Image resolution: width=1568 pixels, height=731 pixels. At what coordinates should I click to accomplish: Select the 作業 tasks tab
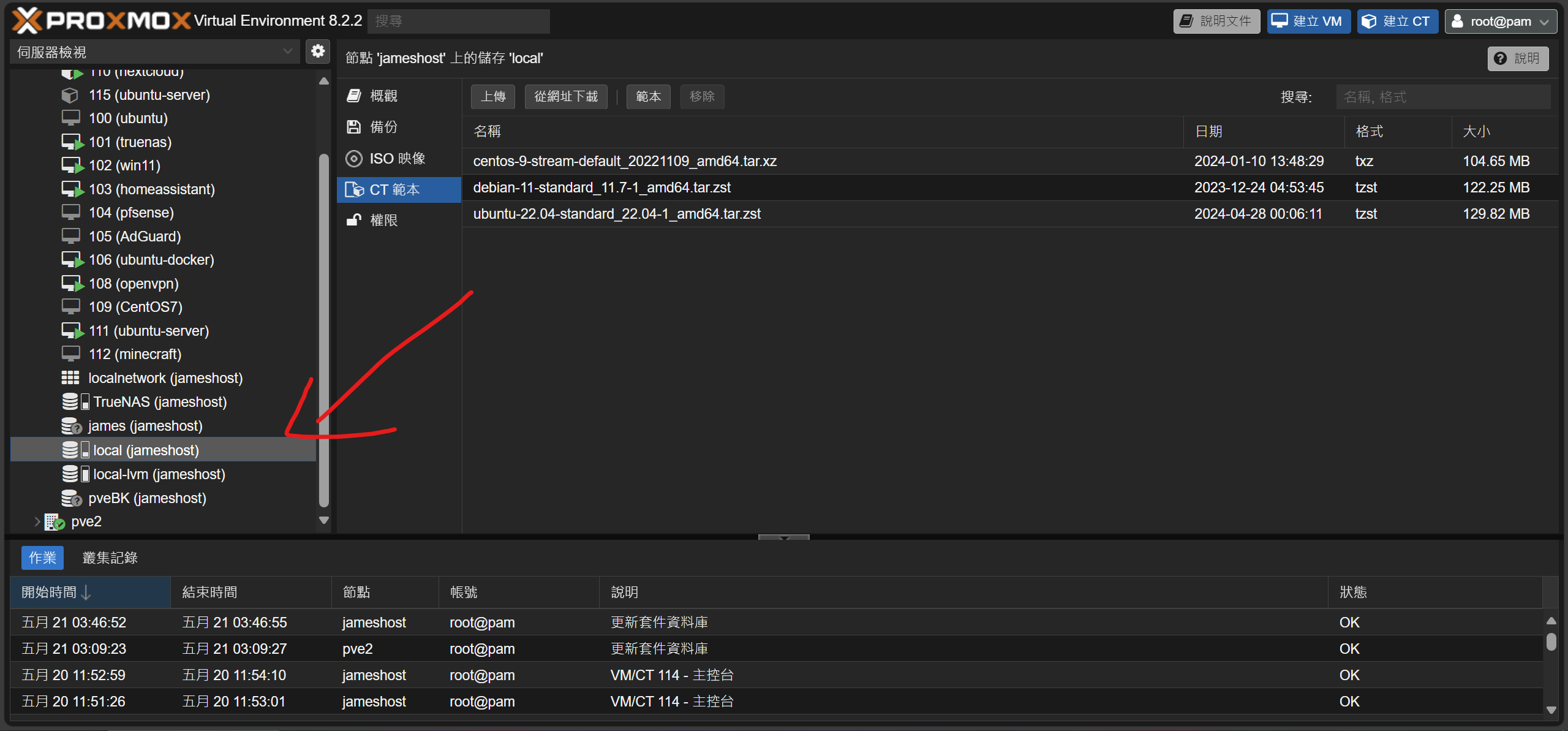(x=42, y=558)
